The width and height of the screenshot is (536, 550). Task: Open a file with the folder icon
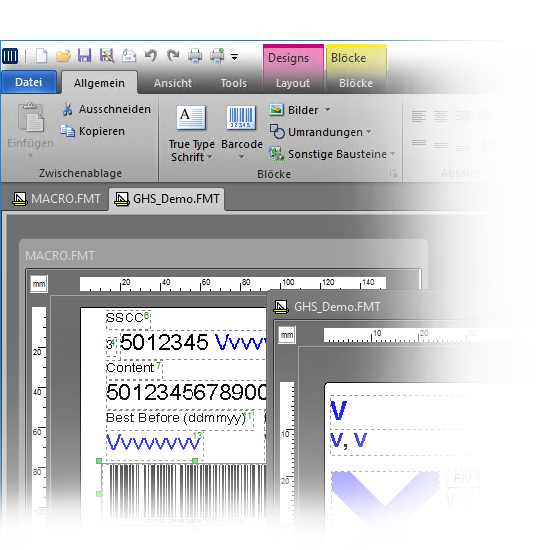[63, 56]
